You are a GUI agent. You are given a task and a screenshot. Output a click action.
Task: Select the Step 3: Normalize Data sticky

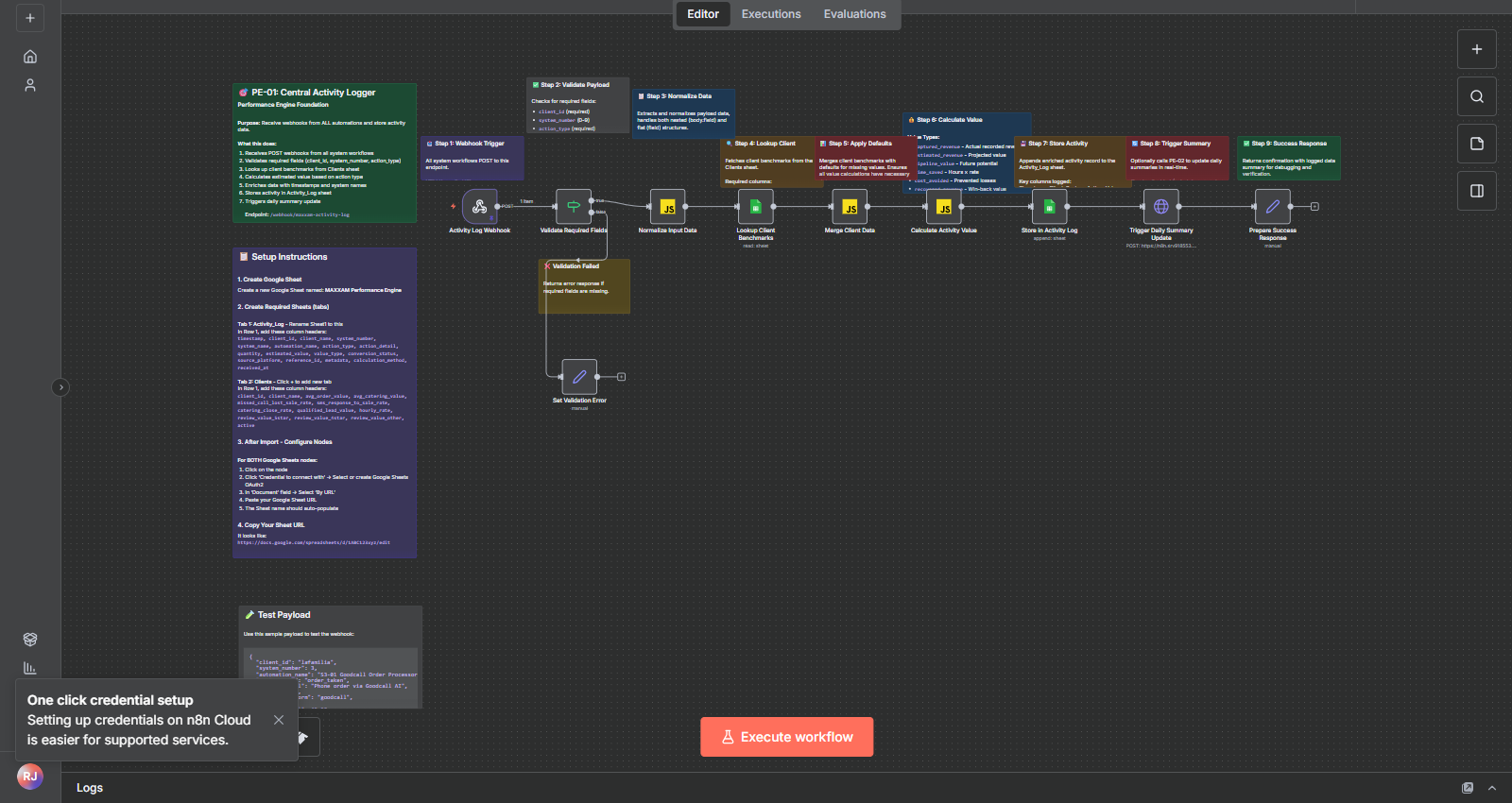(683, 113)
